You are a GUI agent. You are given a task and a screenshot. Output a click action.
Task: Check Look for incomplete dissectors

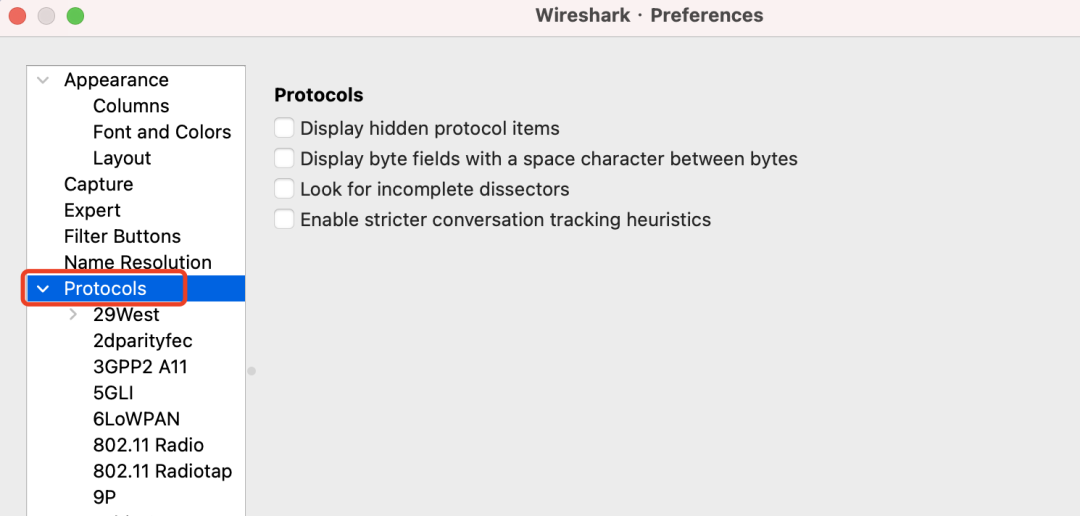[284, 189]
